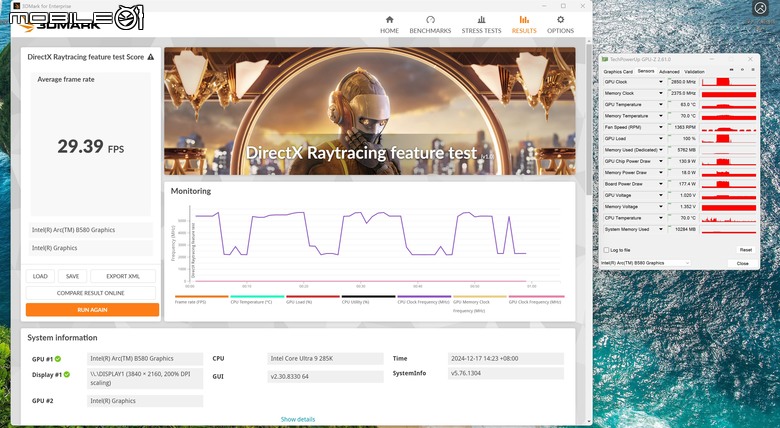
Task: Click the user profile icon on the desktop corner
Action: click(x=760, y=8)
